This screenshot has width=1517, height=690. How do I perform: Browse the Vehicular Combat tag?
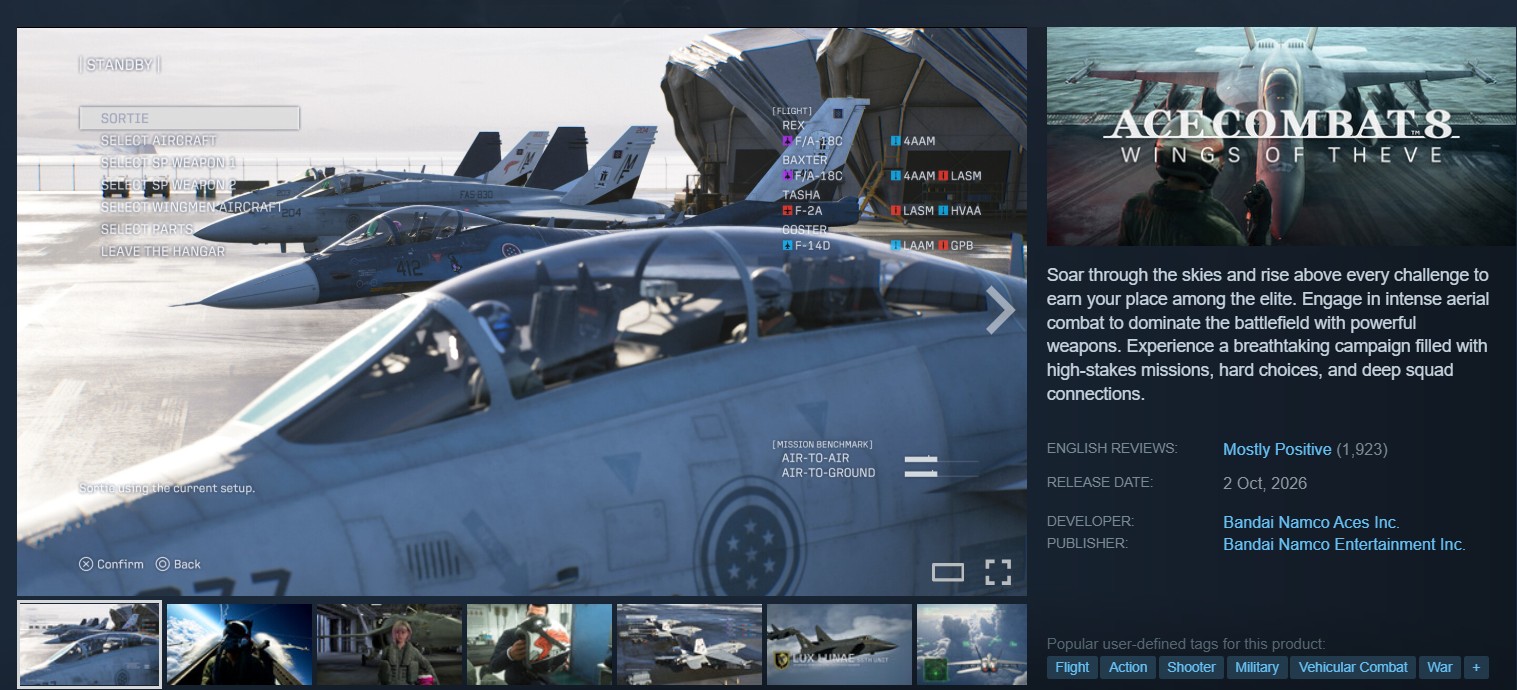coord(1353,667)
